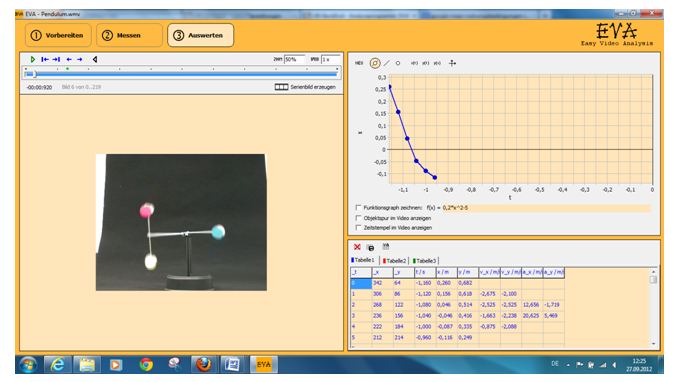Select the line-drawing tool in graph toolbar

(386, 63)
